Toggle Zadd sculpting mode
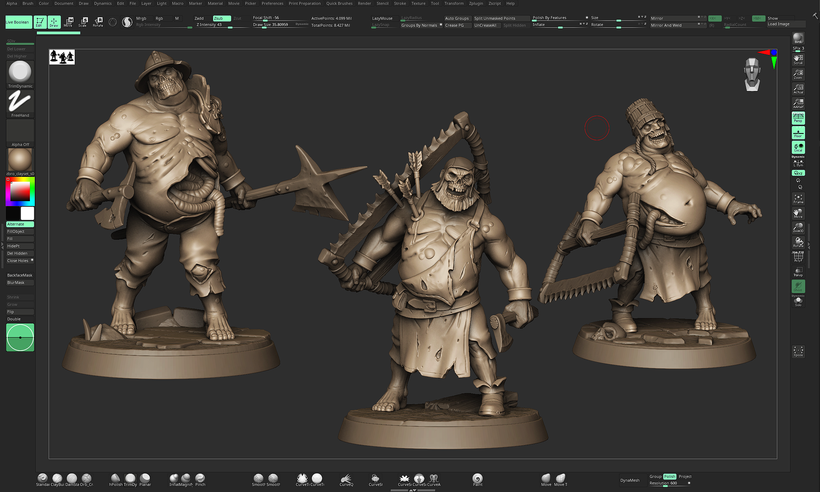The image size is (820, 492). pyautogui.click(x=201, y=17)
